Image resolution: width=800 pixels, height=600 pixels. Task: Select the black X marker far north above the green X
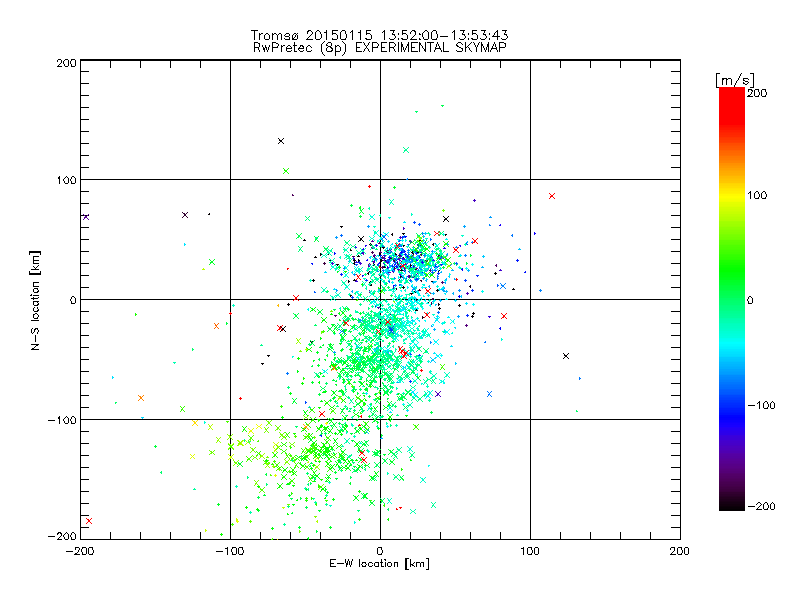[x=281, y=141]
